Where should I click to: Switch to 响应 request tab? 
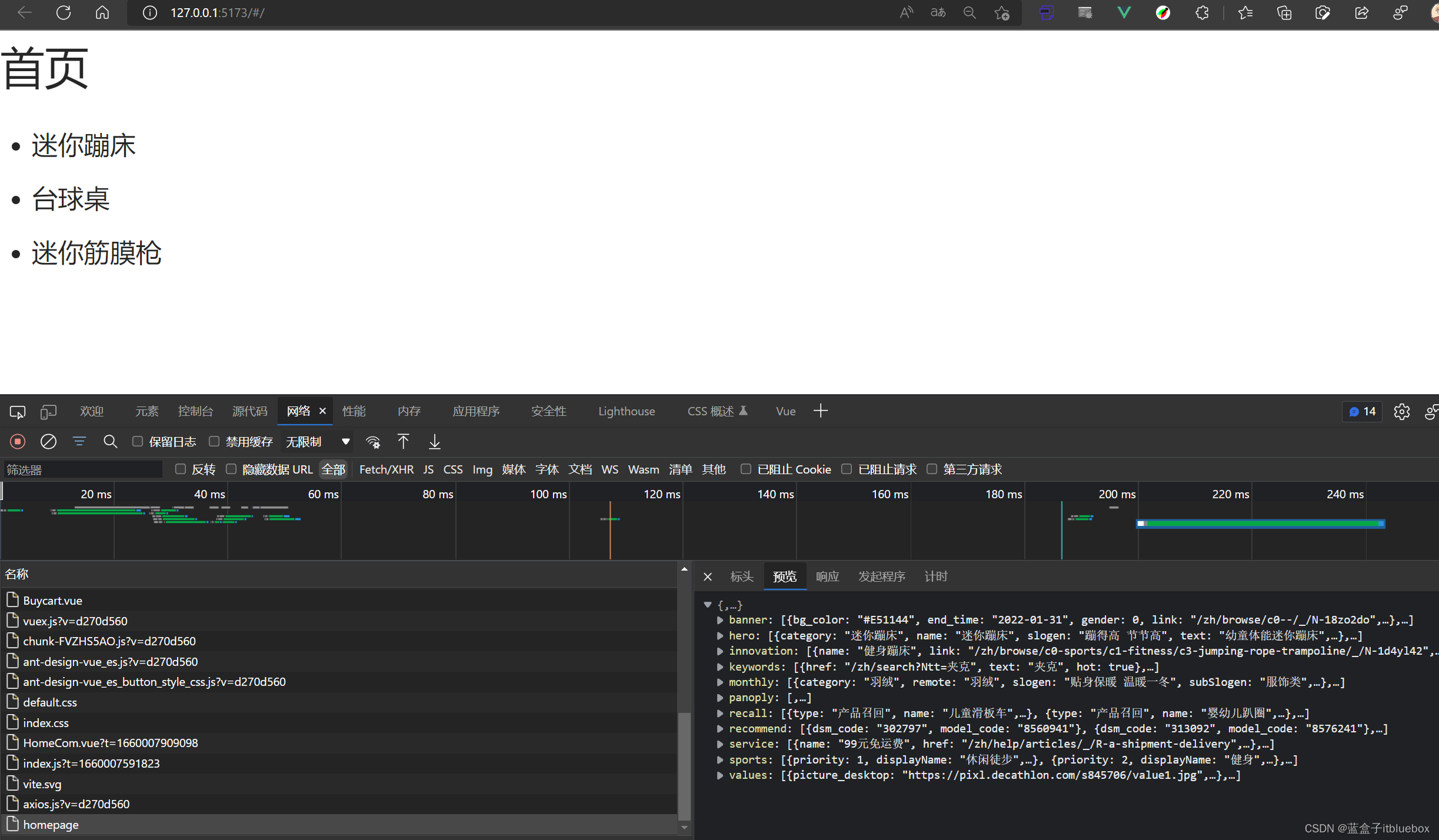[827, 576]
